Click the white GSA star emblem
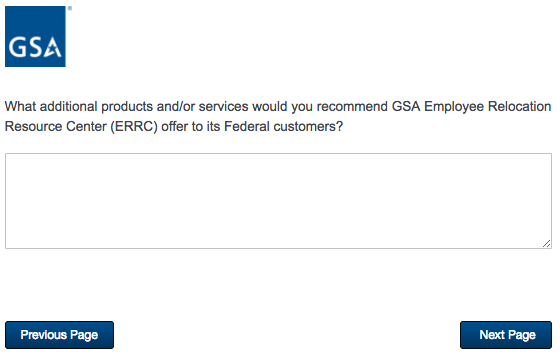 point(54,48)
